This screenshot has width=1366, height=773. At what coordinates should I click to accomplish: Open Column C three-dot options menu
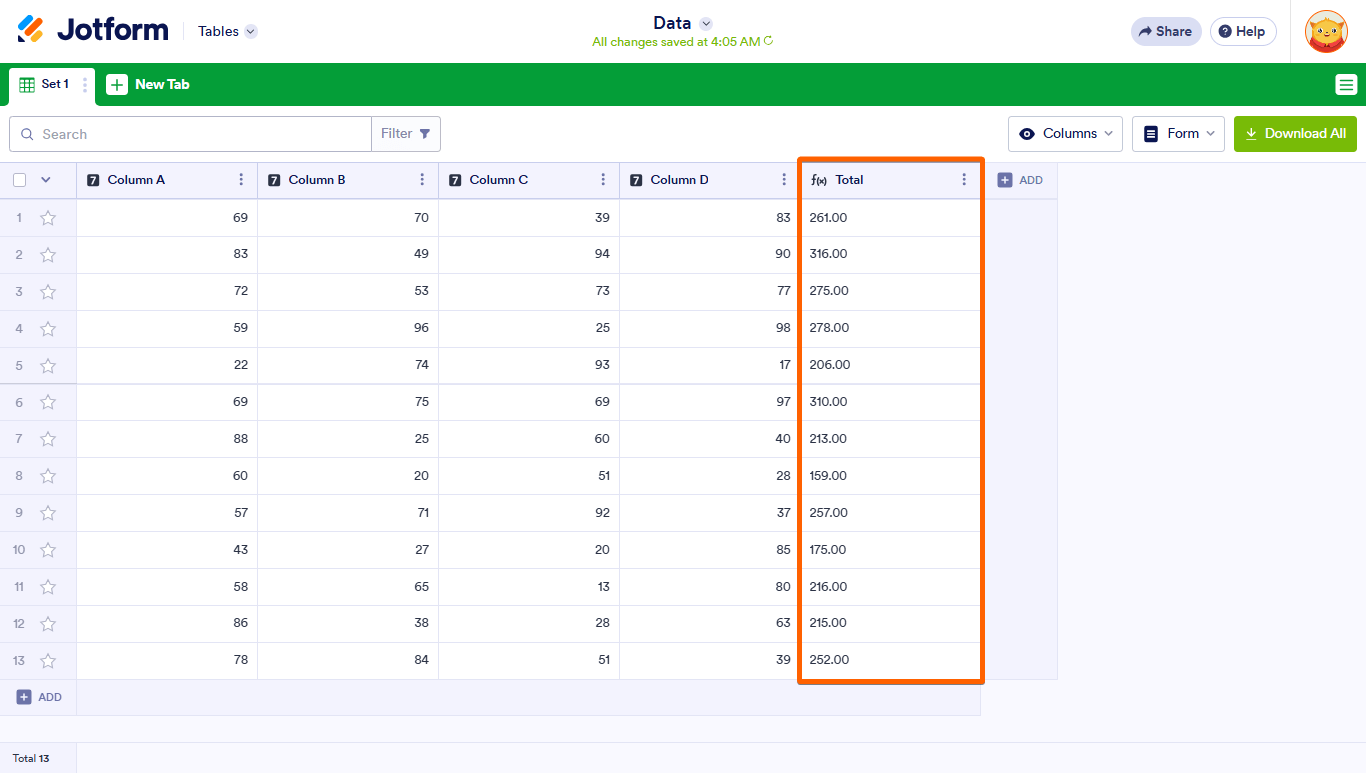pos(603,180)
